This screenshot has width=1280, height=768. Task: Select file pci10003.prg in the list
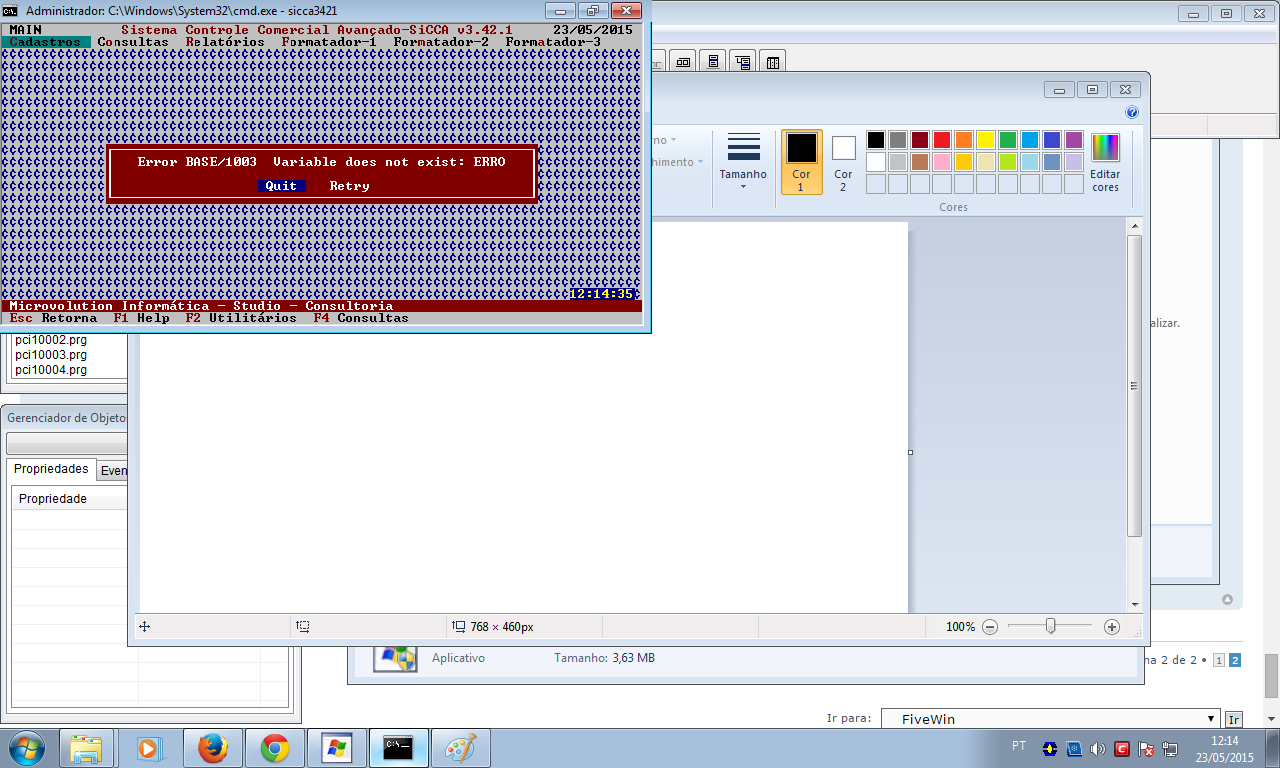pos(51,355)
